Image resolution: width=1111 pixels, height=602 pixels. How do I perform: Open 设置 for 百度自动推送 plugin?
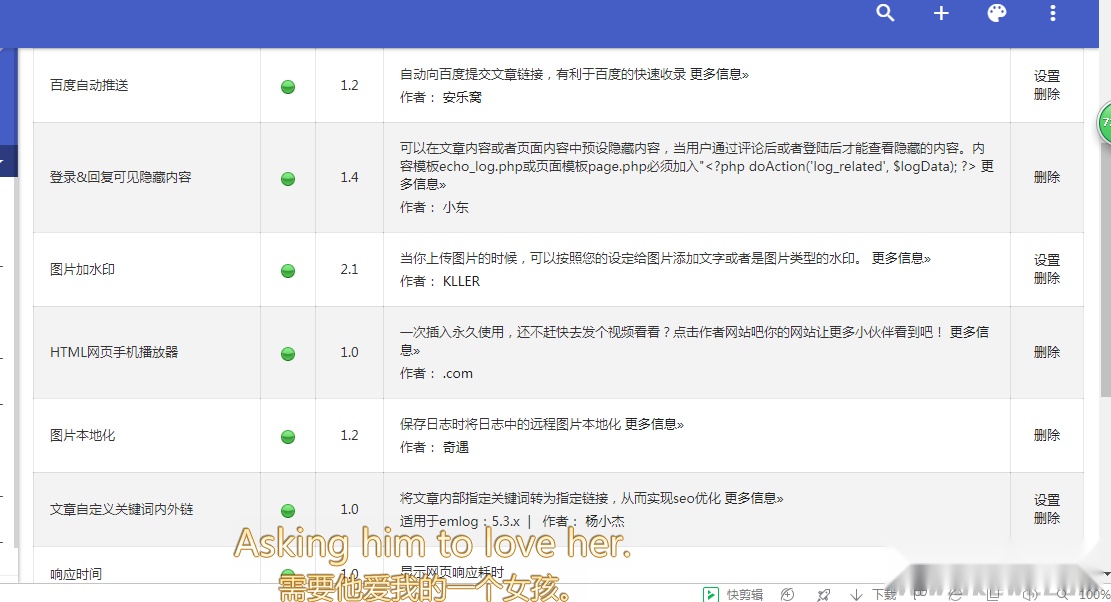tap(1046, 76)
